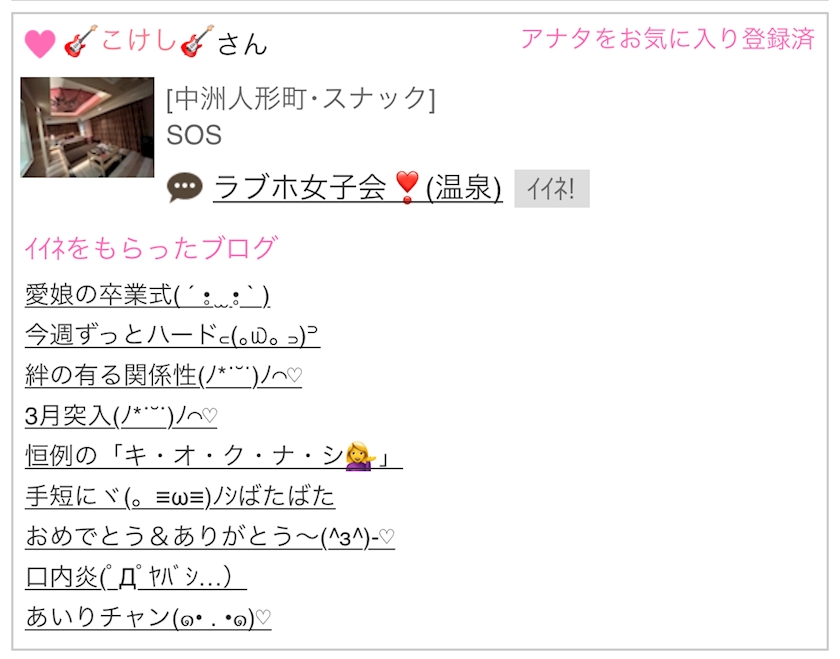840x659 pixels.
Task: Click the red exclamation heart emoji in post title
Action: coord(407,187)
